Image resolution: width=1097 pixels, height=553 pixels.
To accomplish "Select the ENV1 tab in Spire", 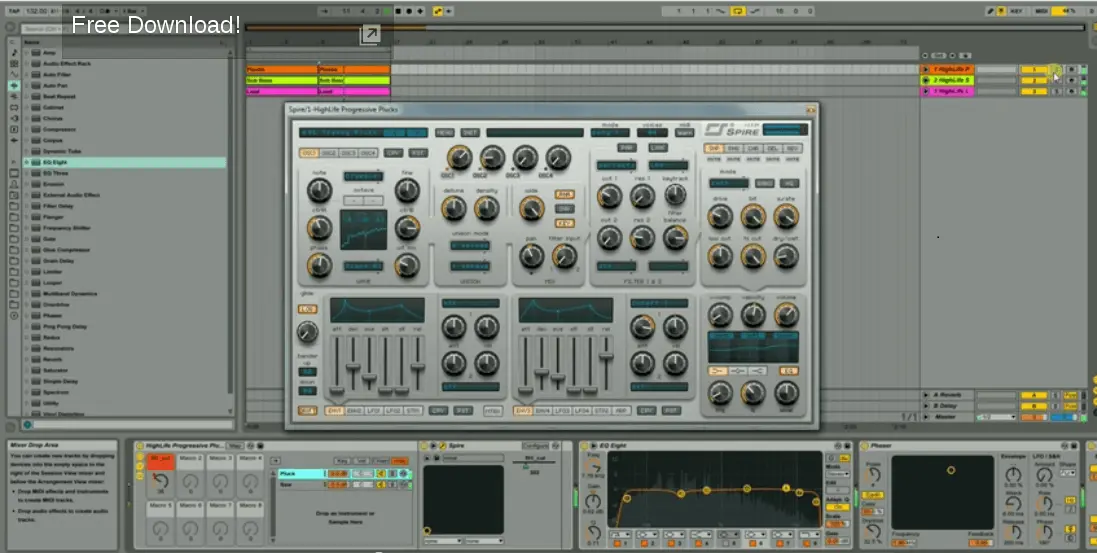I will (x=335, y=411).
